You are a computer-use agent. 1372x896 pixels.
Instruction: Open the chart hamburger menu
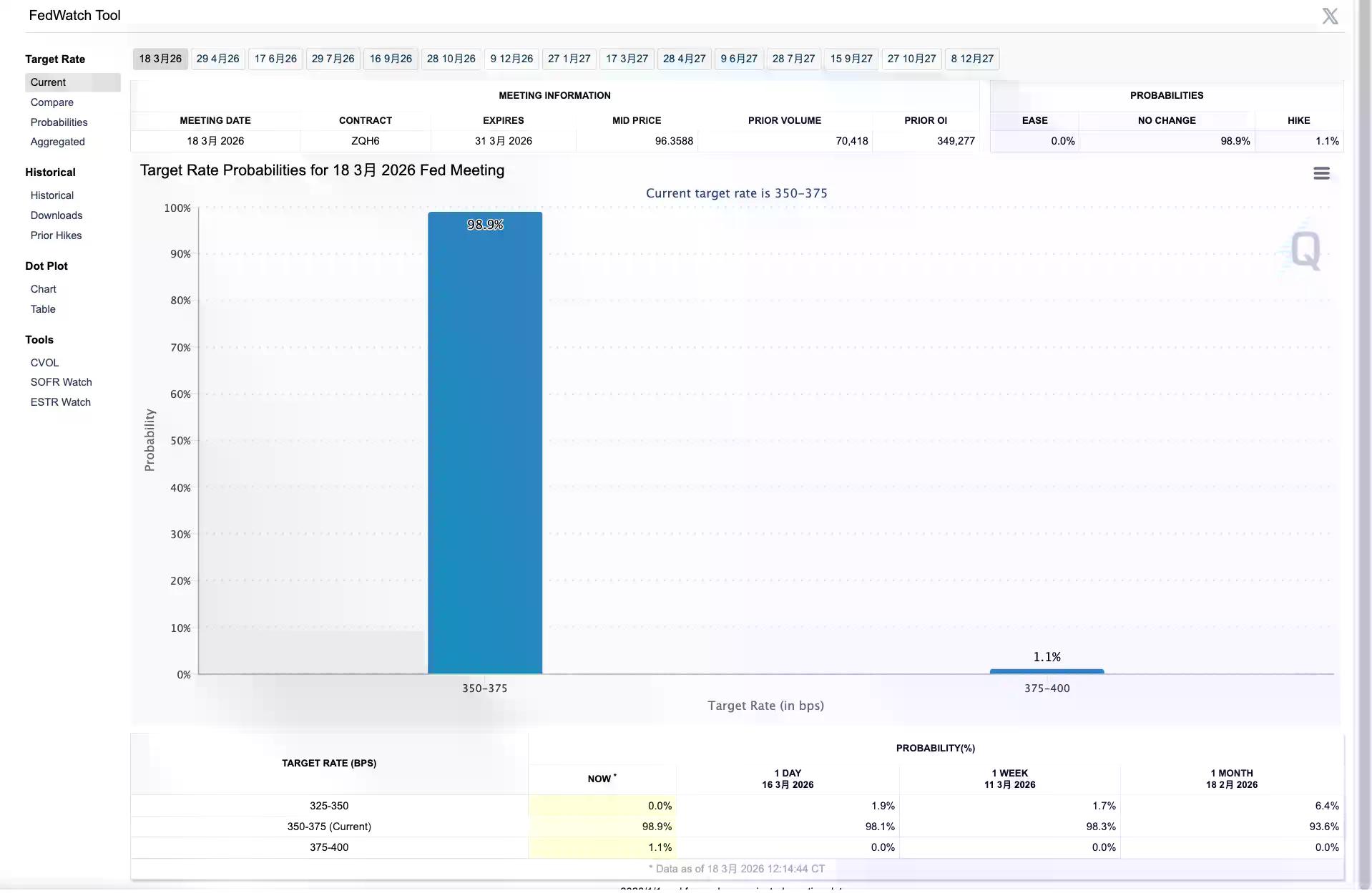1320,173
